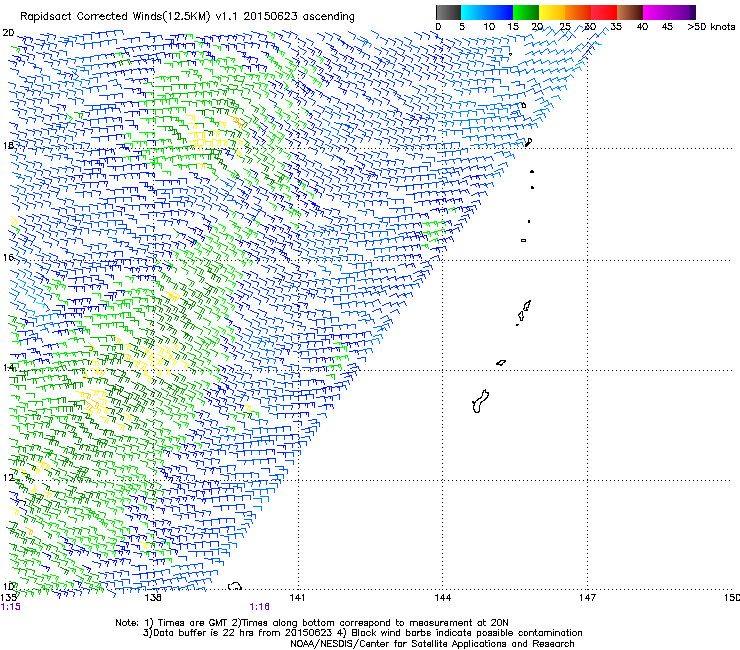Click the 'Black wind barbs indicate possible contamination' note

tap(467, 633)
